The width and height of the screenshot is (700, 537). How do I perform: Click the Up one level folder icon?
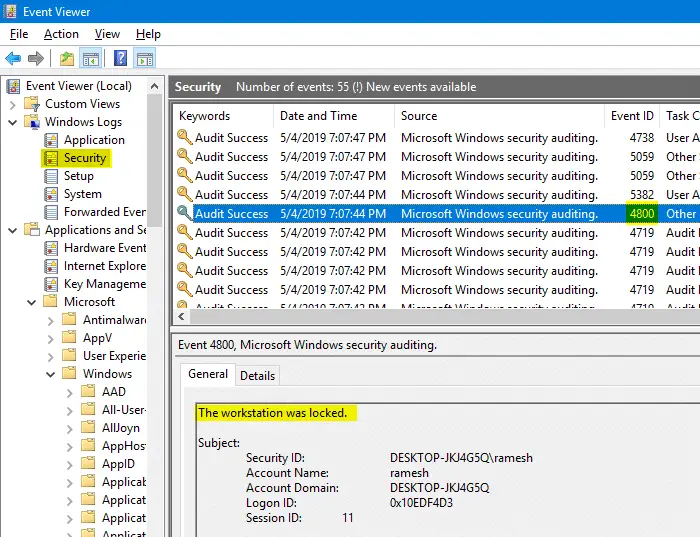(x=67, y=58)
